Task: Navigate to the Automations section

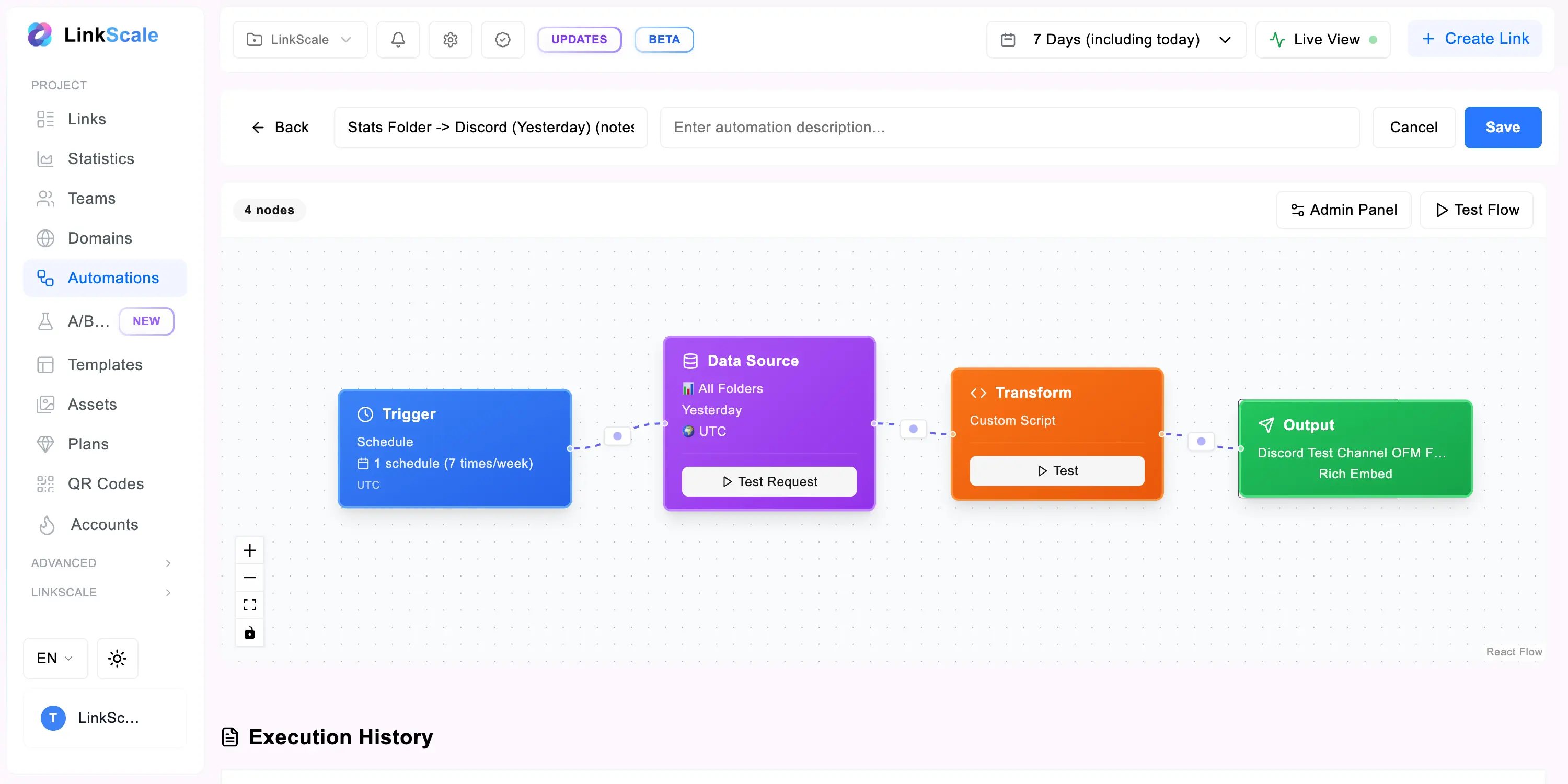Action: tap(112, 278)
